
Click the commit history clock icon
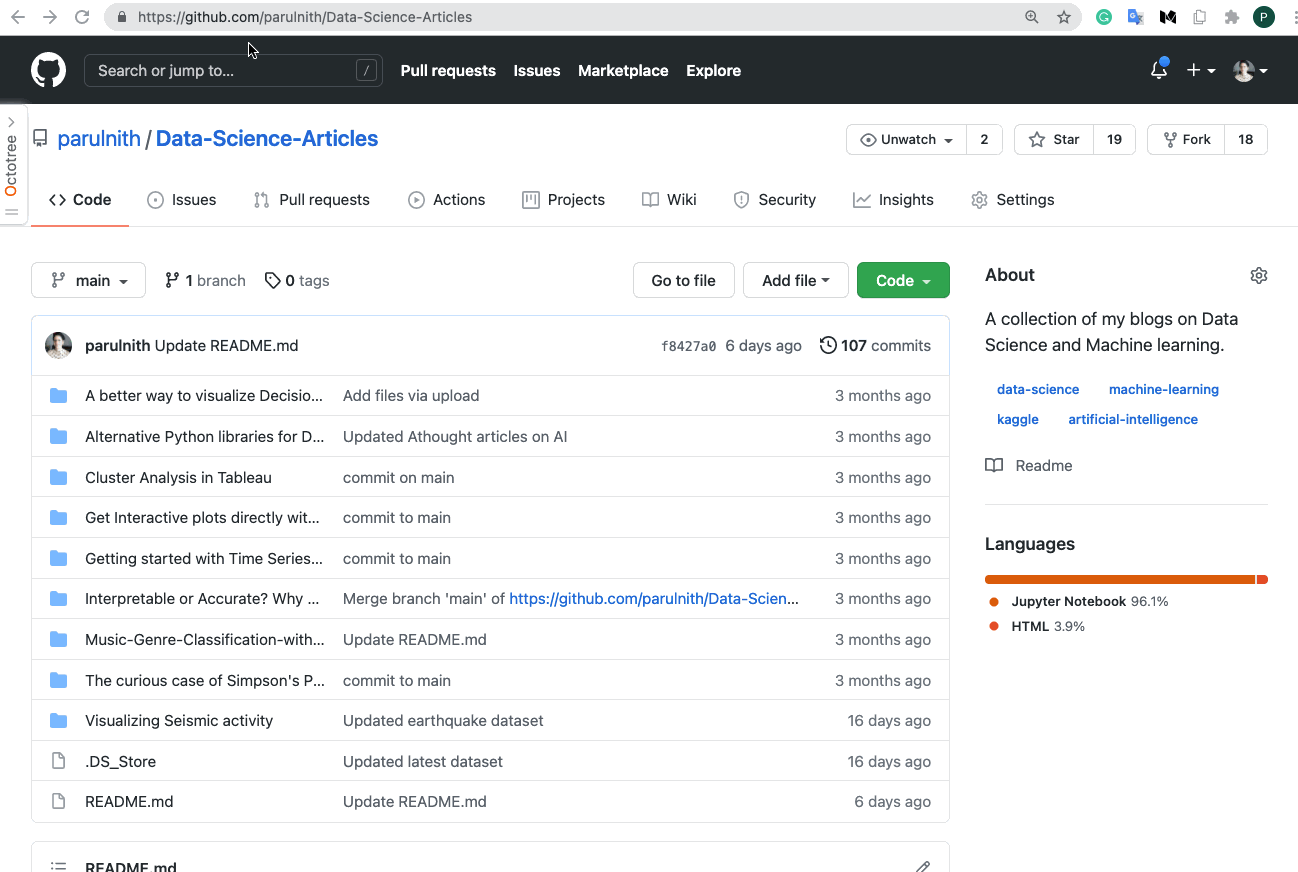828,345
